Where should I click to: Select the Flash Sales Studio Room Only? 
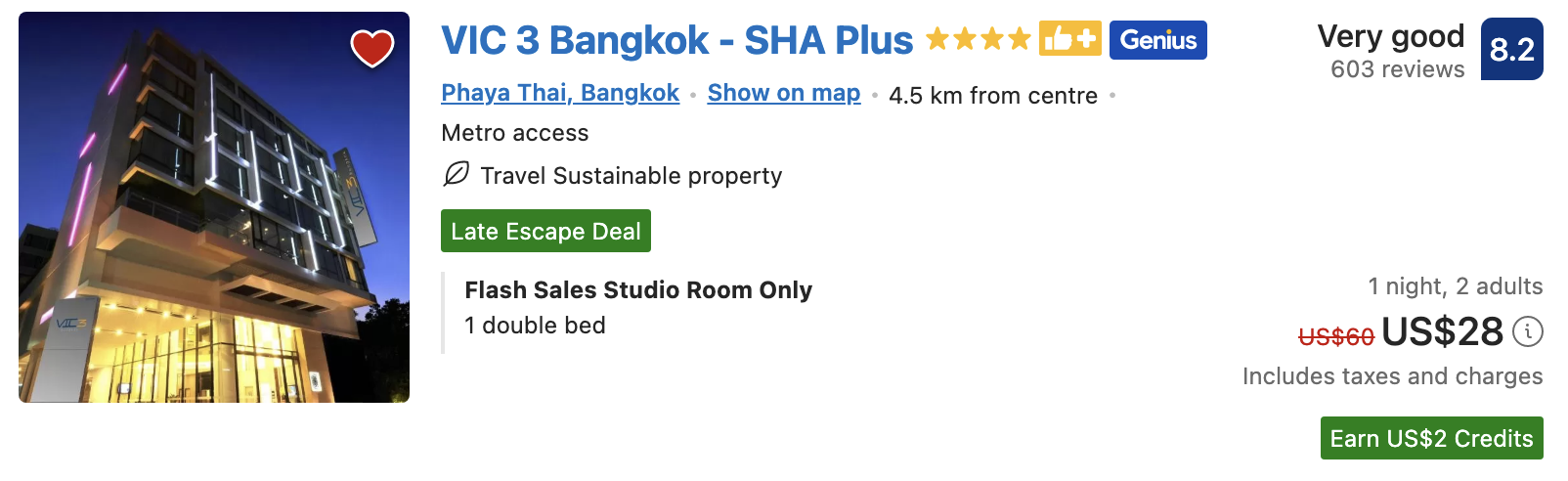[638, 290]
